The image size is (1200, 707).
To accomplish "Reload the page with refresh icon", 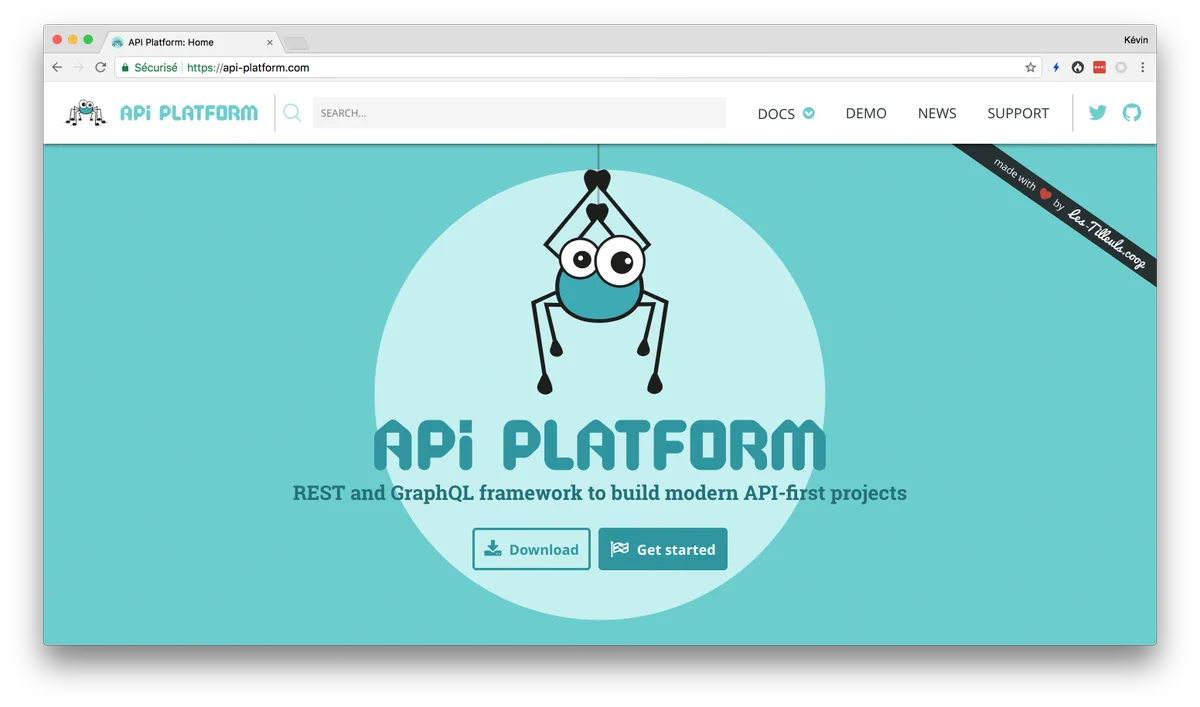I will click(x=101, y=67).
